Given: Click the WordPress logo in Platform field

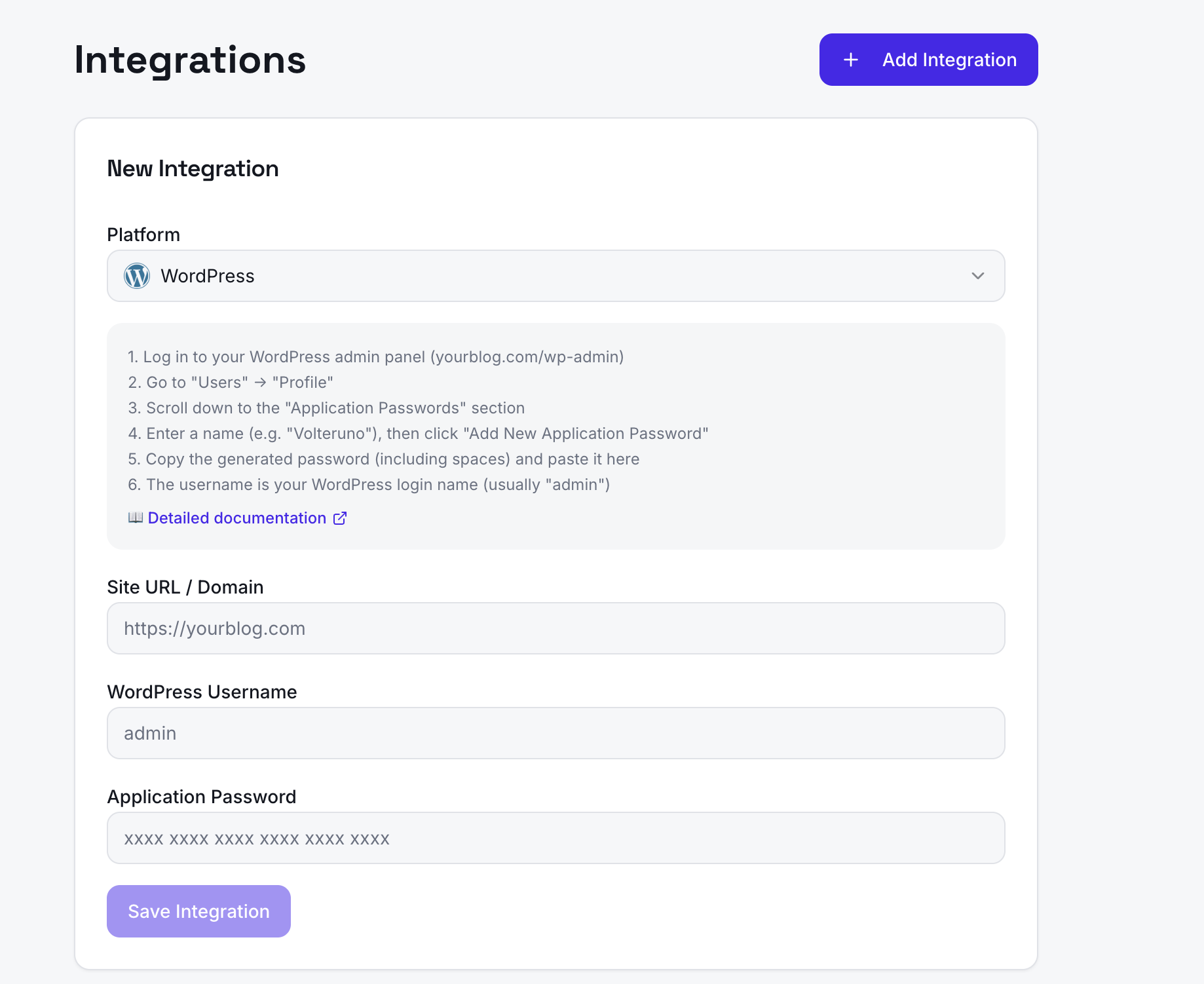Looking at the screenshot, I should (x=137, y=276).
